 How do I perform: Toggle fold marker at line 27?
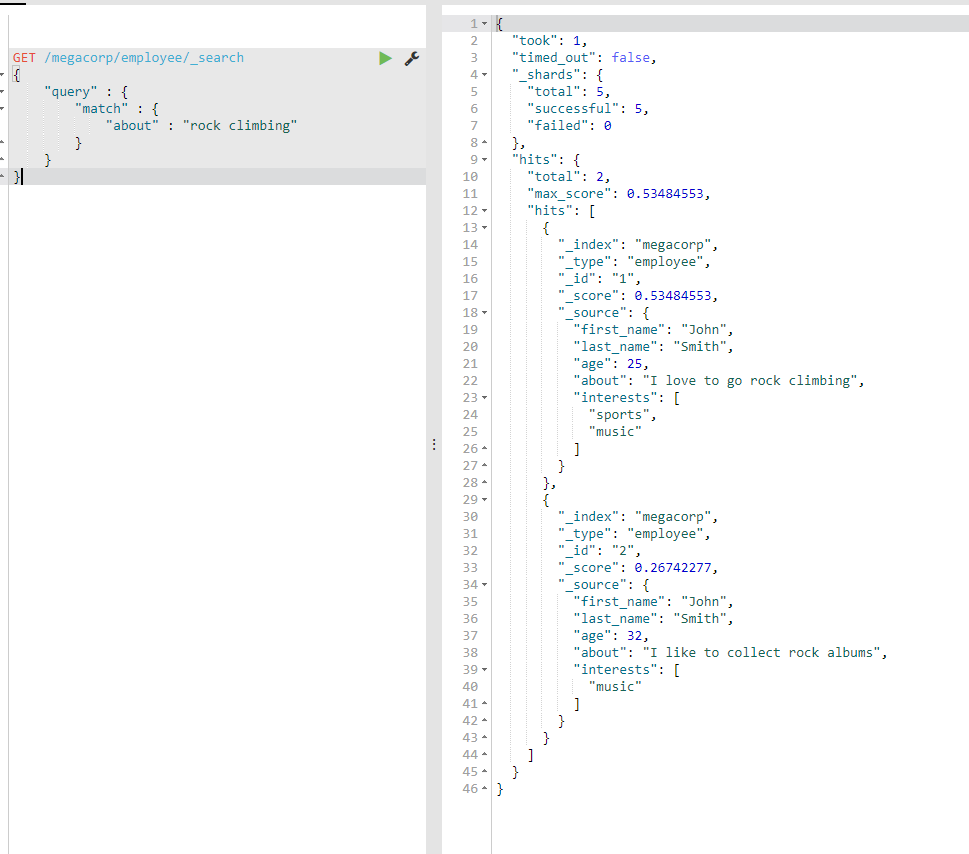tap(484, 465)
